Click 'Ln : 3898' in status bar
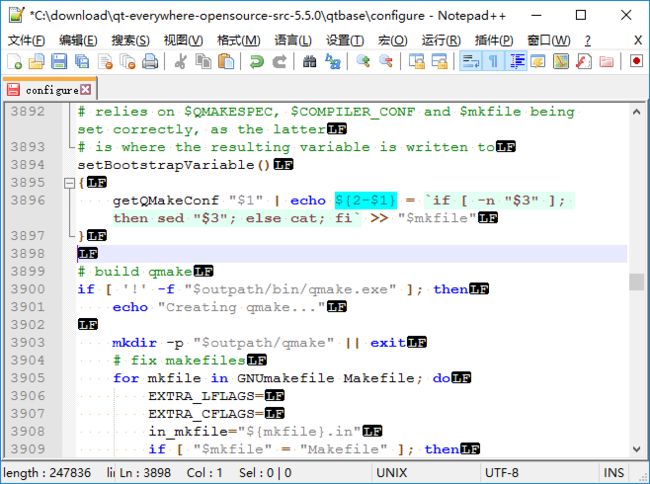650x484 pixels. pos(145,473)
